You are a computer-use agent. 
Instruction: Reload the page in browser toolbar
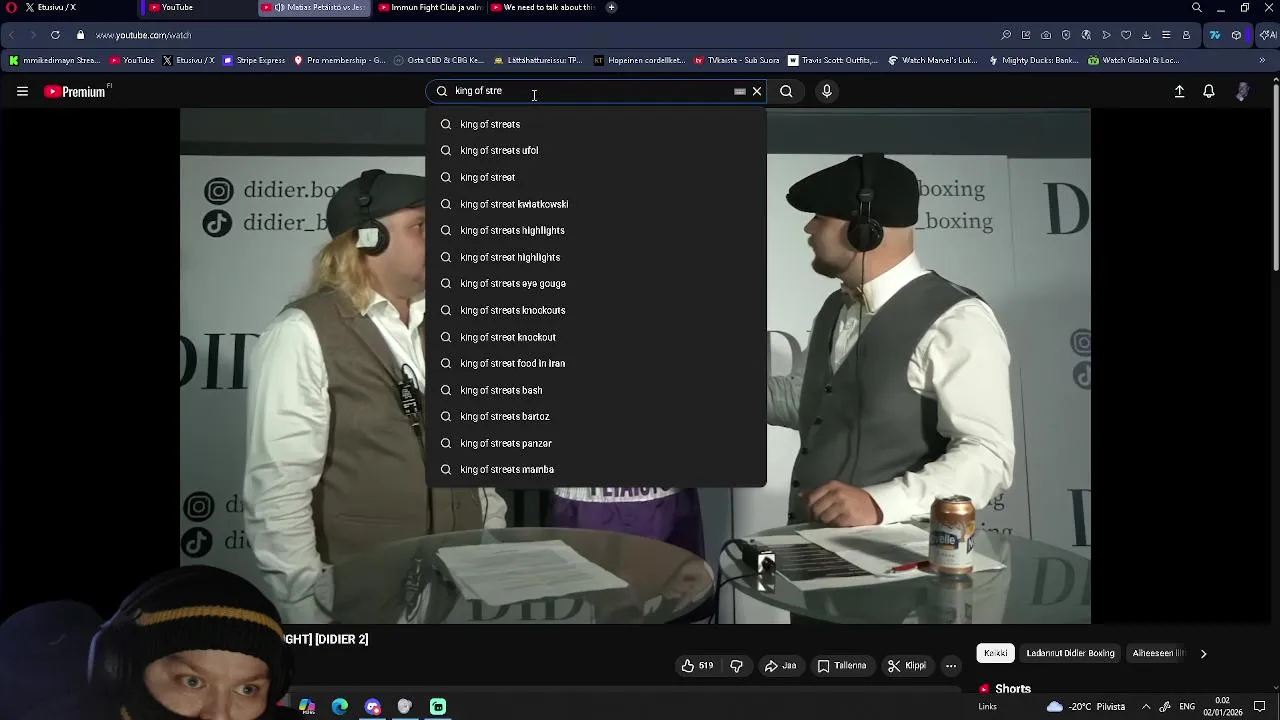[x=55, y=35]
